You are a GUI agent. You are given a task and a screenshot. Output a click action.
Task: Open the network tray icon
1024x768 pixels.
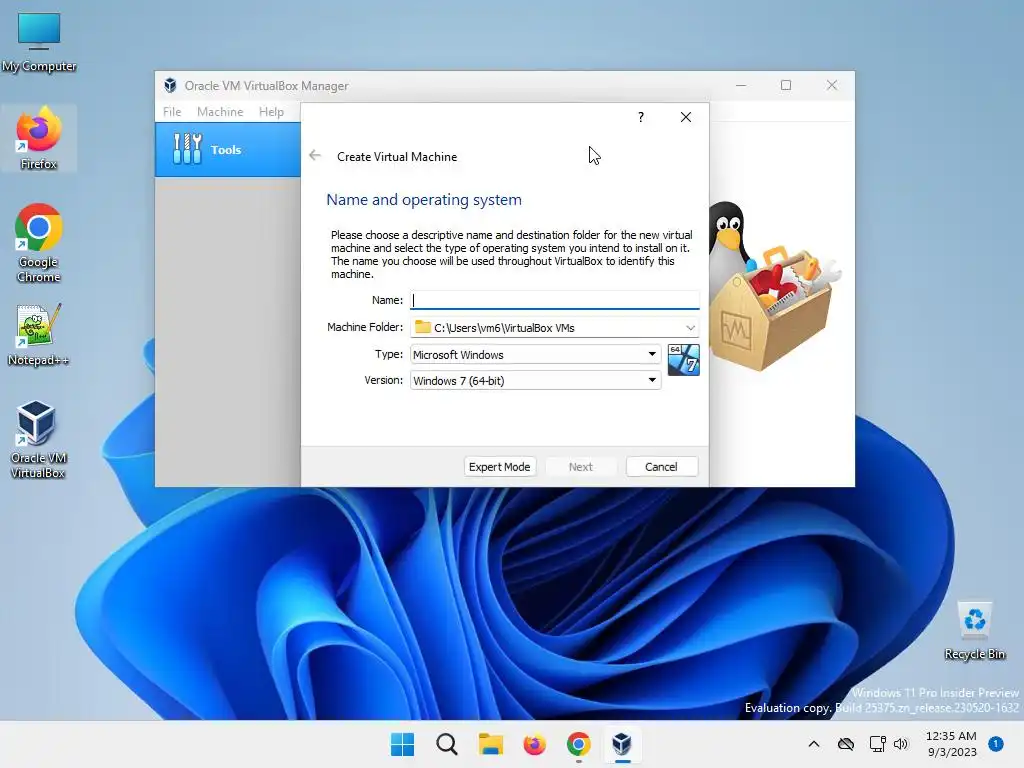(x=877, y=744)
